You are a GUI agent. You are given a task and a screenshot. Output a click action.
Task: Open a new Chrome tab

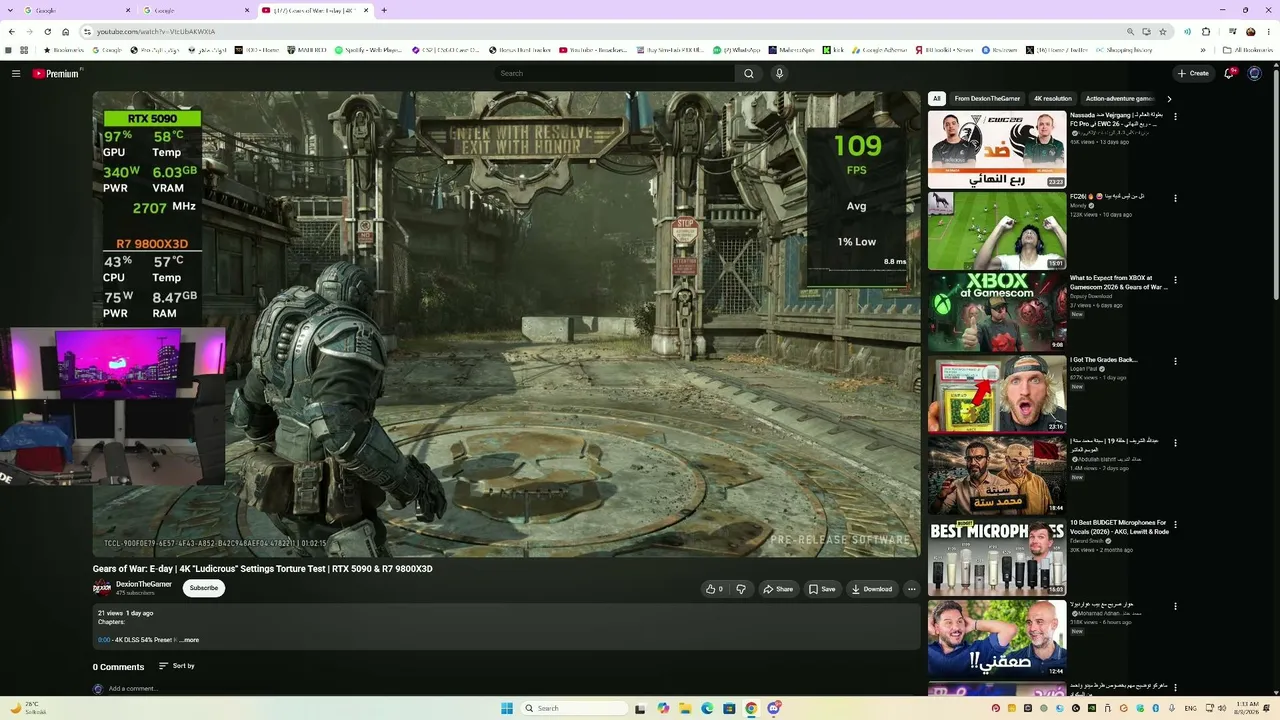pos(384,10)
